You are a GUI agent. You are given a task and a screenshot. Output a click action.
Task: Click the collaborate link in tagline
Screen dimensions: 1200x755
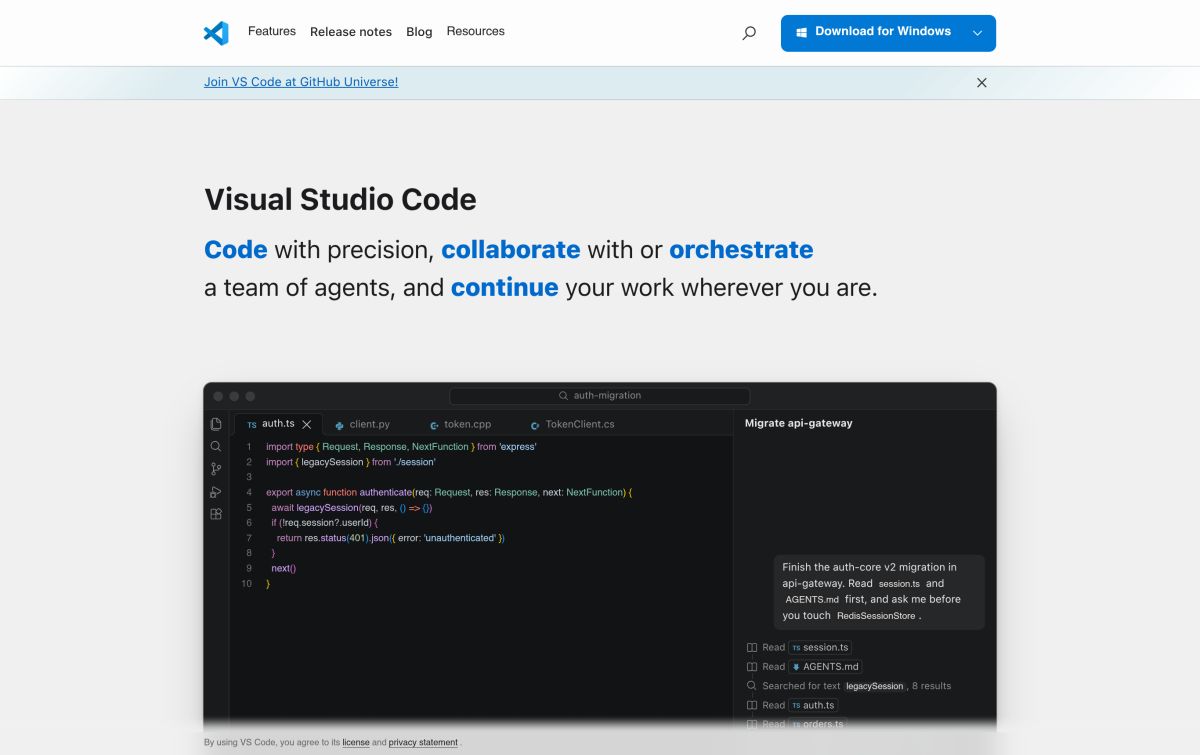pyautogui.click(x=511, y=249)
